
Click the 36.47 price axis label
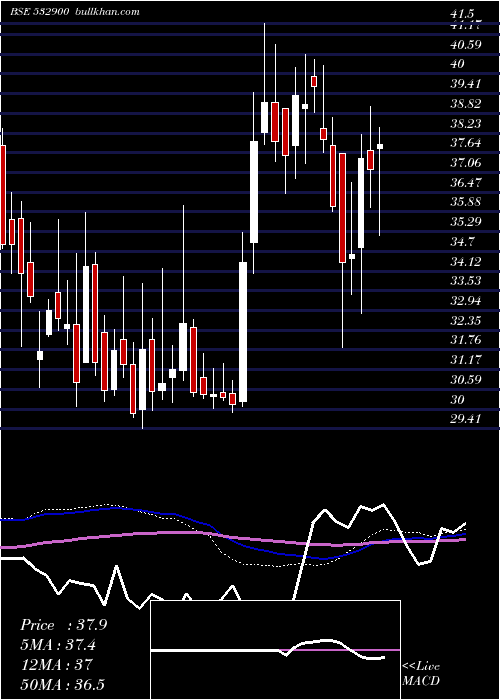point(466,183)
